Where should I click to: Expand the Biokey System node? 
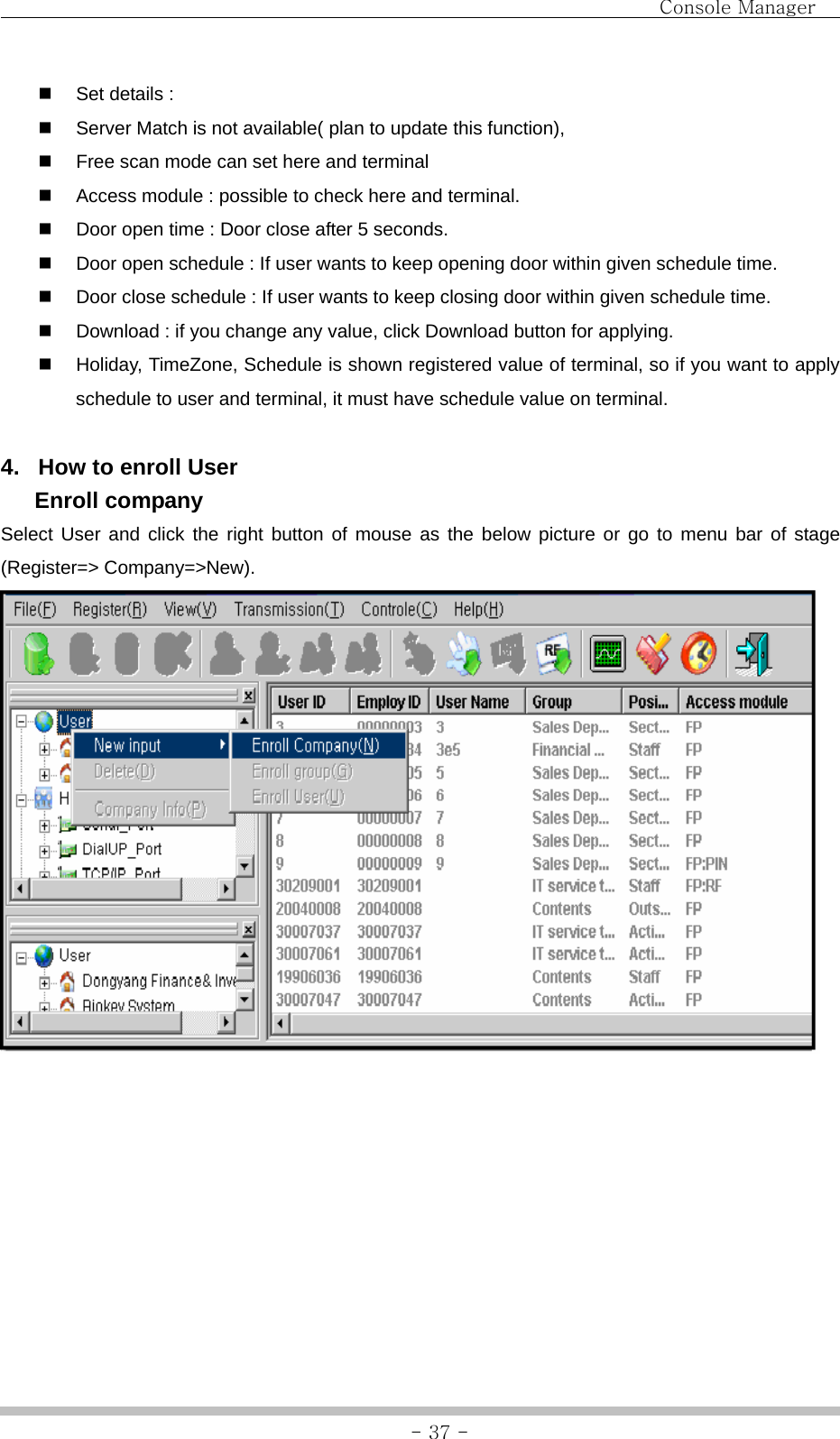[x=44, y=1005]
